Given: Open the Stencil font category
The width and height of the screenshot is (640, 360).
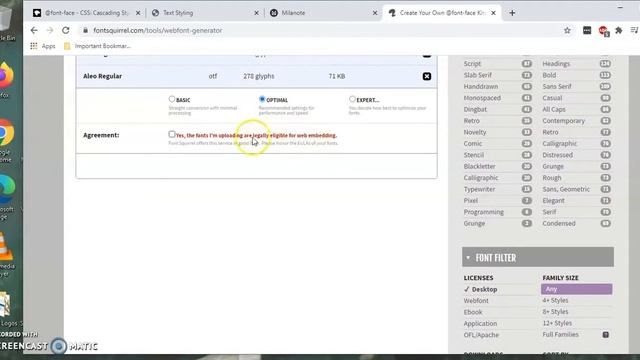Looking at the screenshot, I should 473,155.
